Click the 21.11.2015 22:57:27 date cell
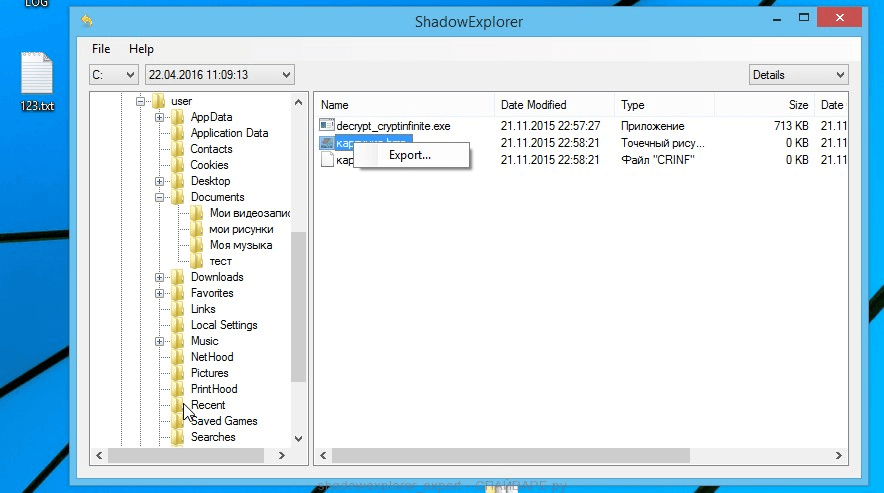The image size is (884, 493). tap(550, 126)
